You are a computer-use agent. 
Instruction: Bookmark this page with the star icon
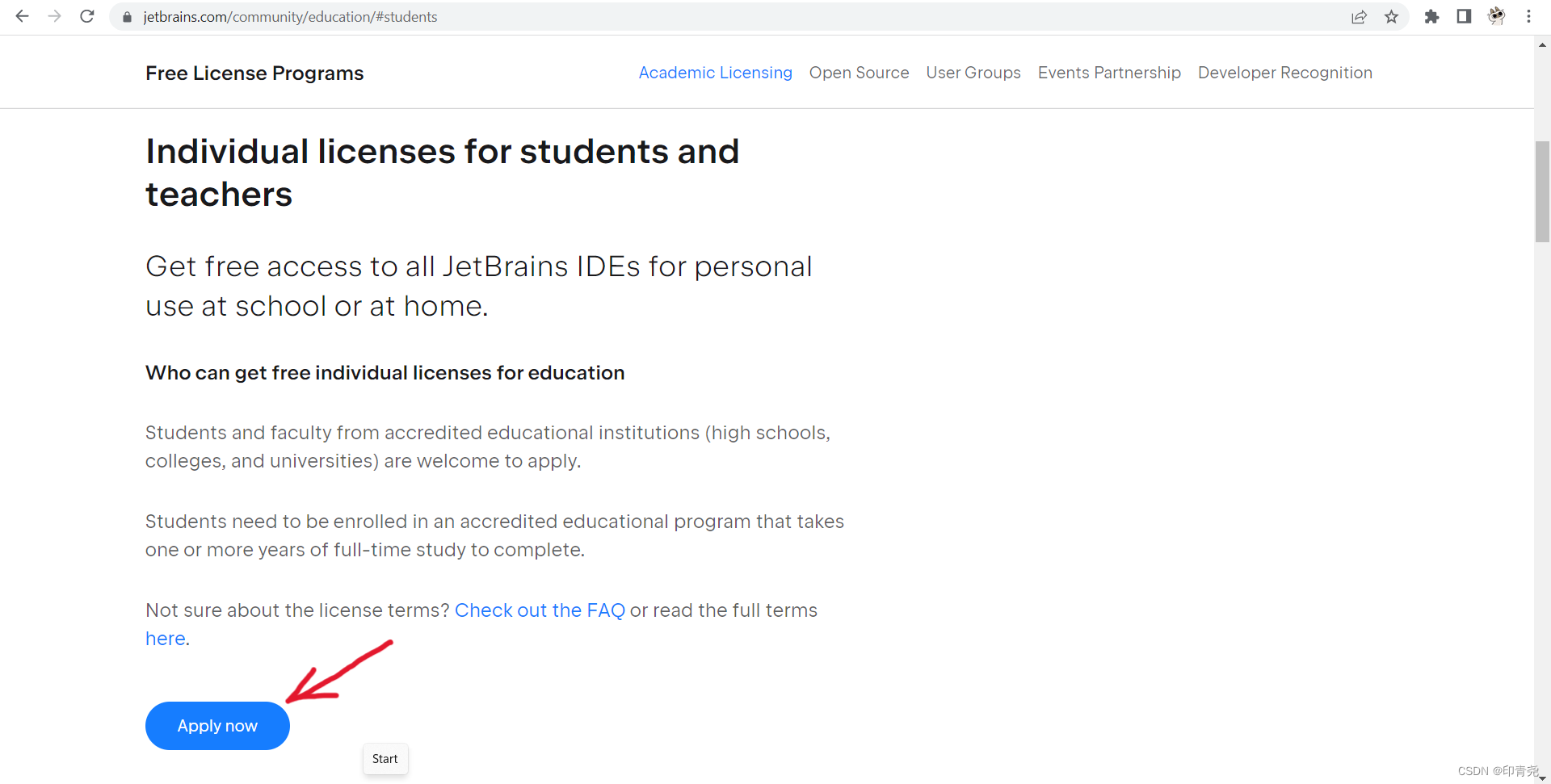[1391, 17]
